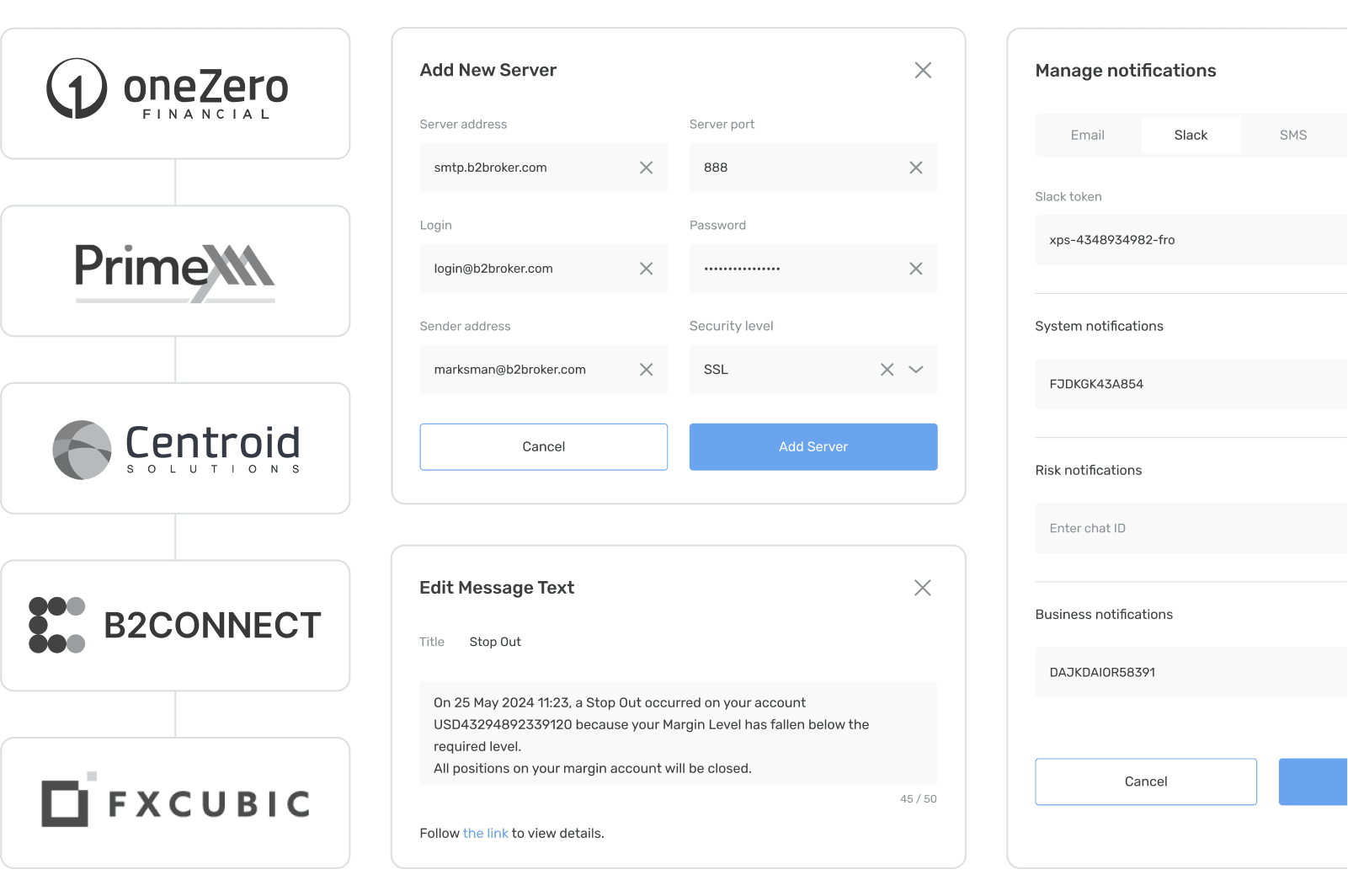The width and height of the screenshot is (1348, 896).
Task: Clear the Server port value 888
Action: point(916,168)
